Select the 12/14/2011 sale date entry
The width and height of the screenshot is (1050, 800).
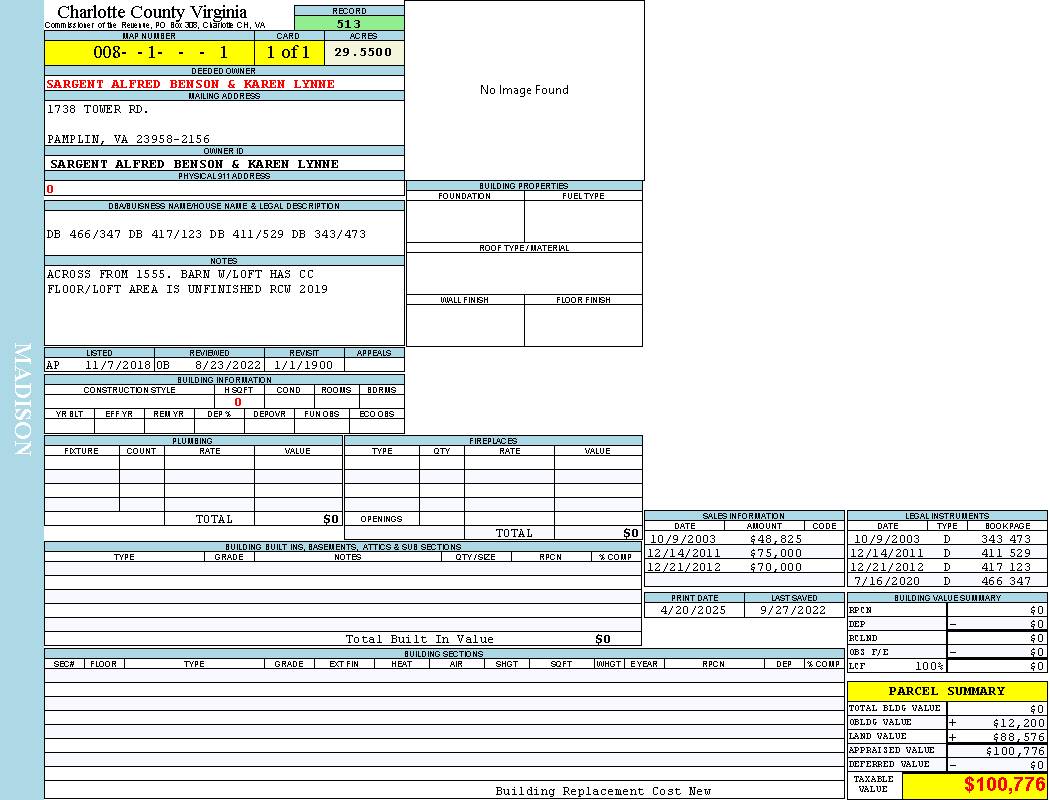(684, 553)
